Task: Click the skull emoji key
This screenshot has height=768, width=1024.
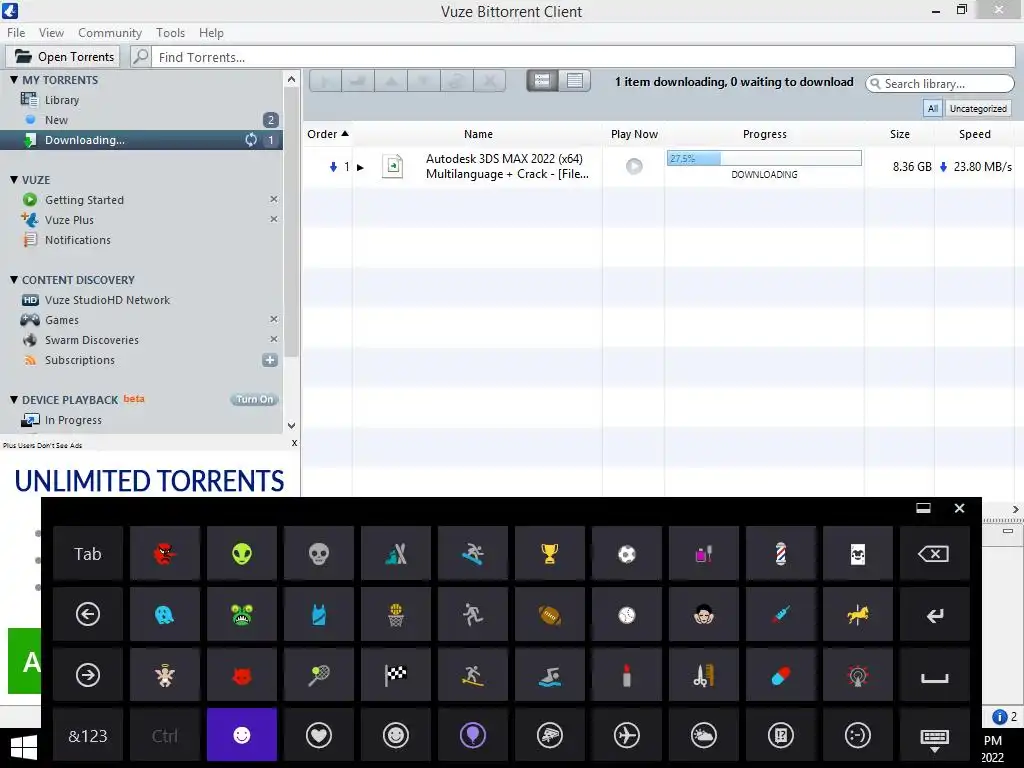Action: click(x=319, y=554)
